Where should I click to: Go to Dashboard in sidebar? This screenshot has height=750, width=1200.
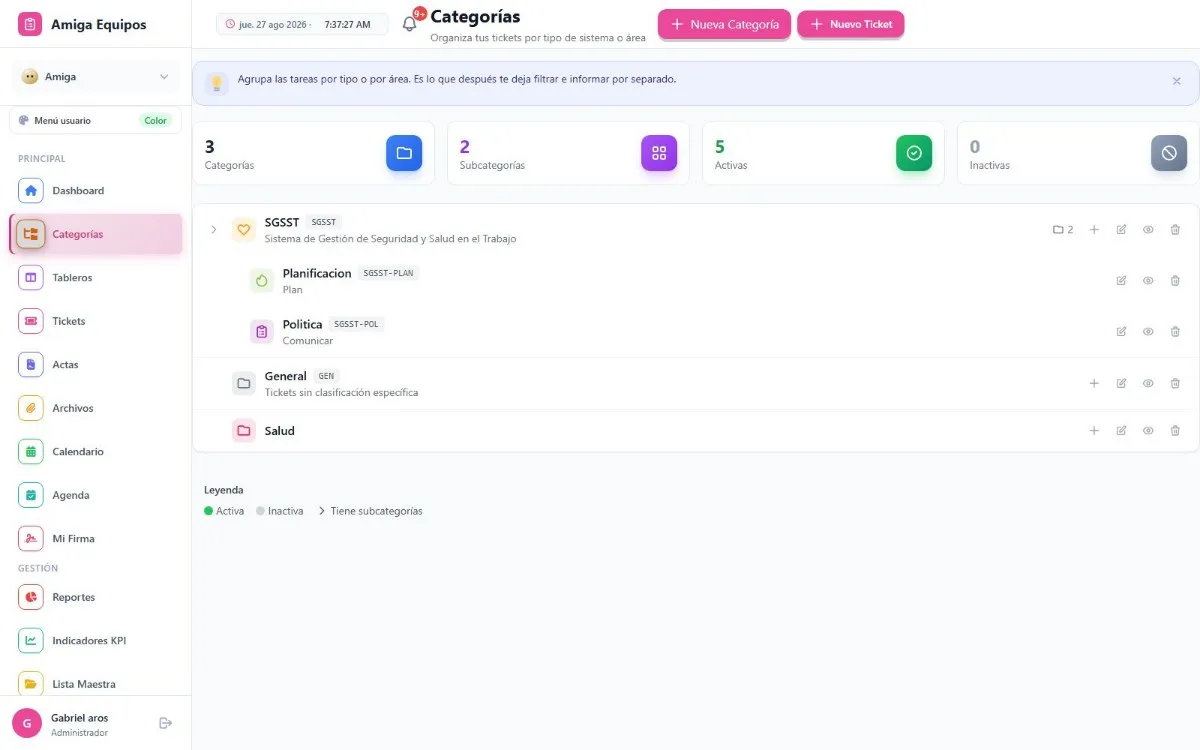(x=96, y=190)
